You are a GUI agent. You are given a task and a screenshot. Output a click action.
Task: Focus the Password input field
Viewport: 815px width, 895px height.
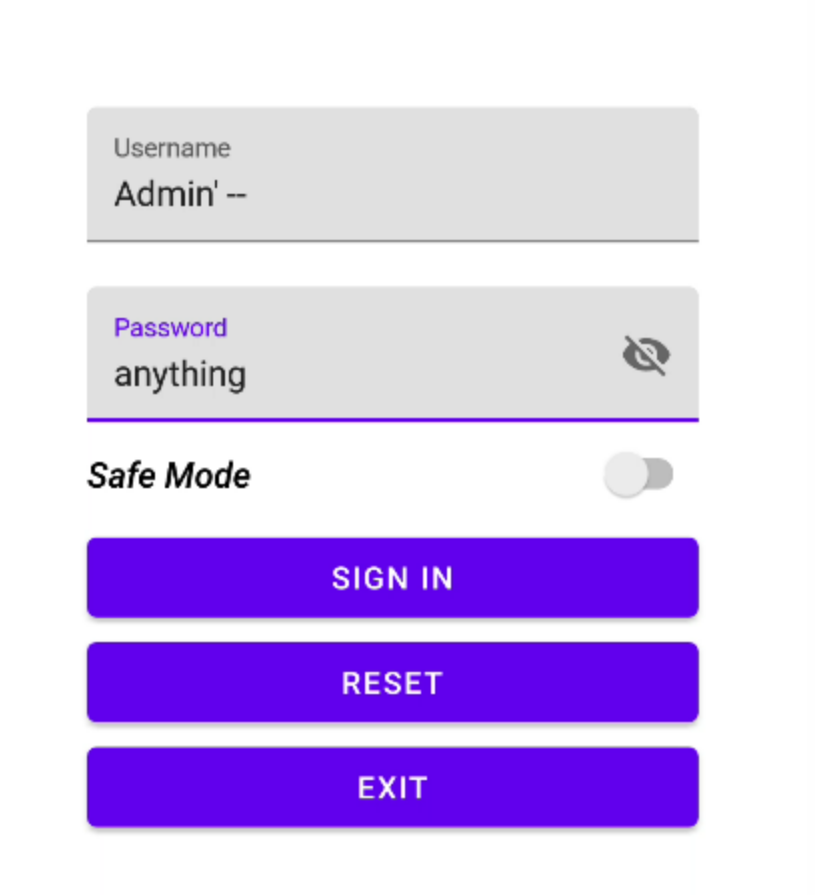(393, 354)
